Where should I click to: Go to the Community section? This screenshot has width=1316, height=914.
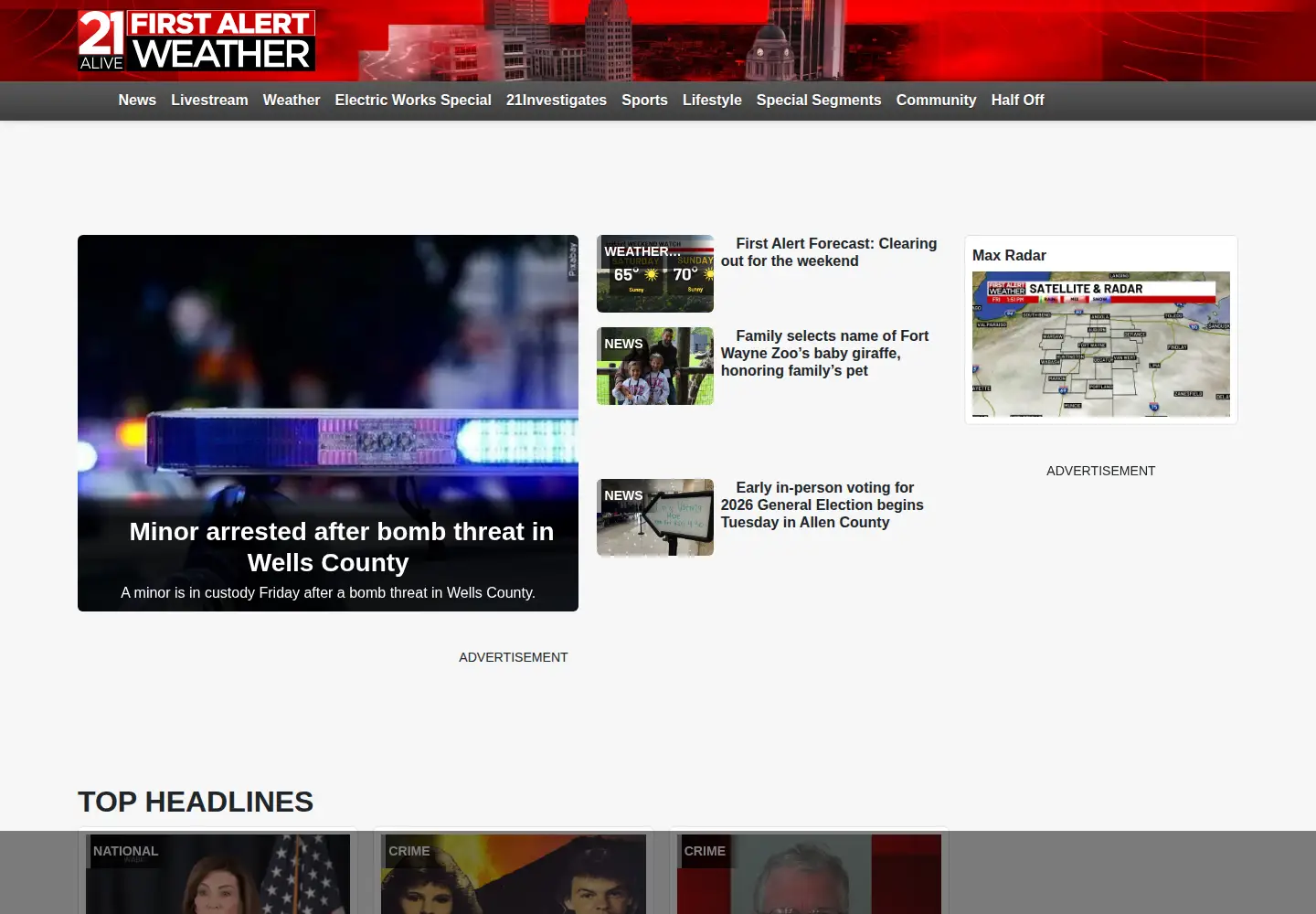click(x=936, y=100)
